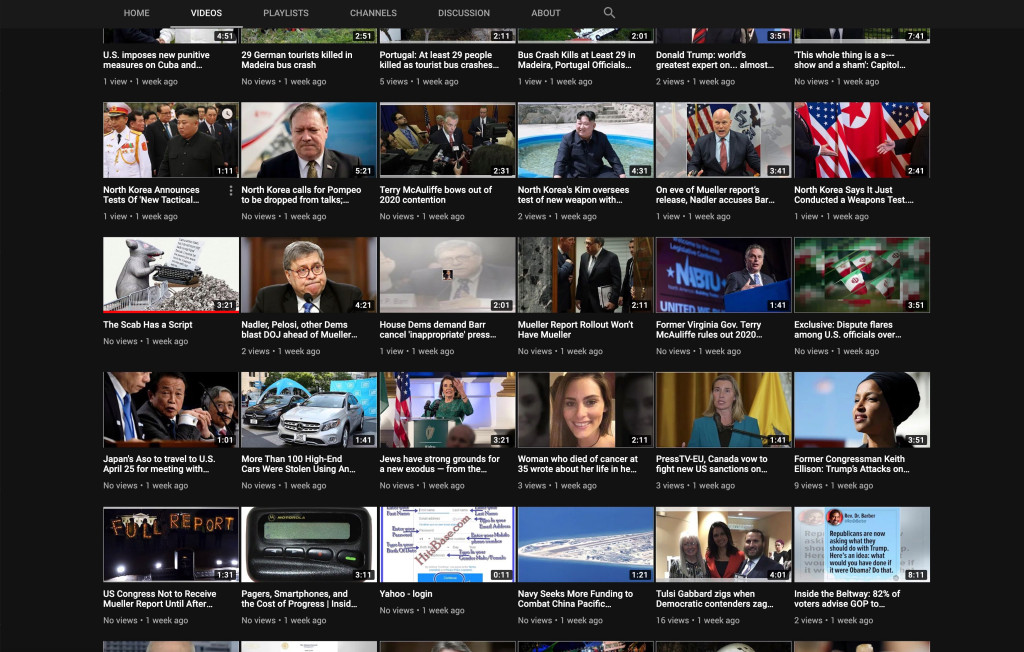Click title 'Nadler, Pelosi, other Dems blast DOJ'
Viewport: 1024px width, 652px height.
pos(299,329)
